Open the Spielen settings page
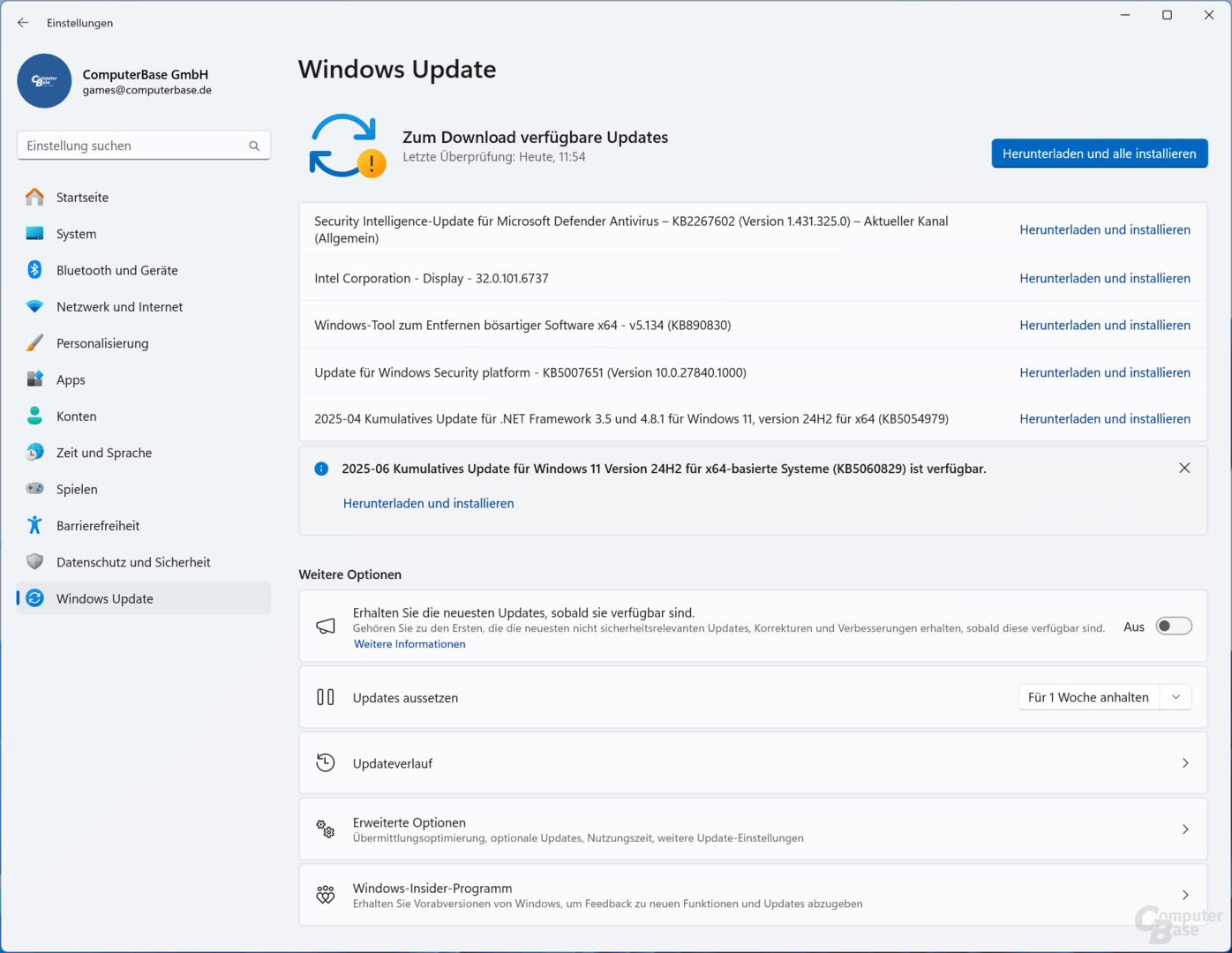Image resolution: width=1232 pixels, height=953 pixels. [144, 489]
